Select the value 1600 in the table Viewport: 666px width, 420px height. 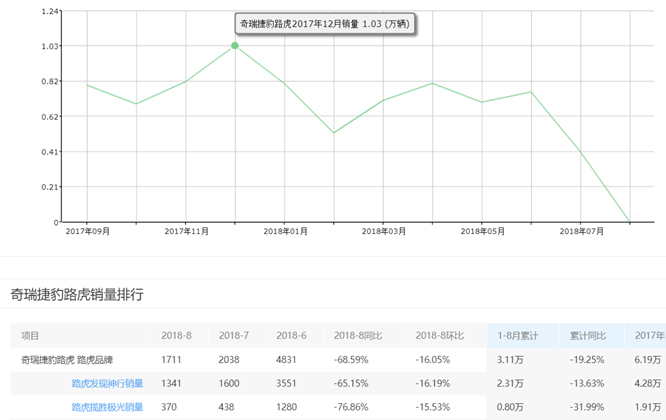coord(229,383)
